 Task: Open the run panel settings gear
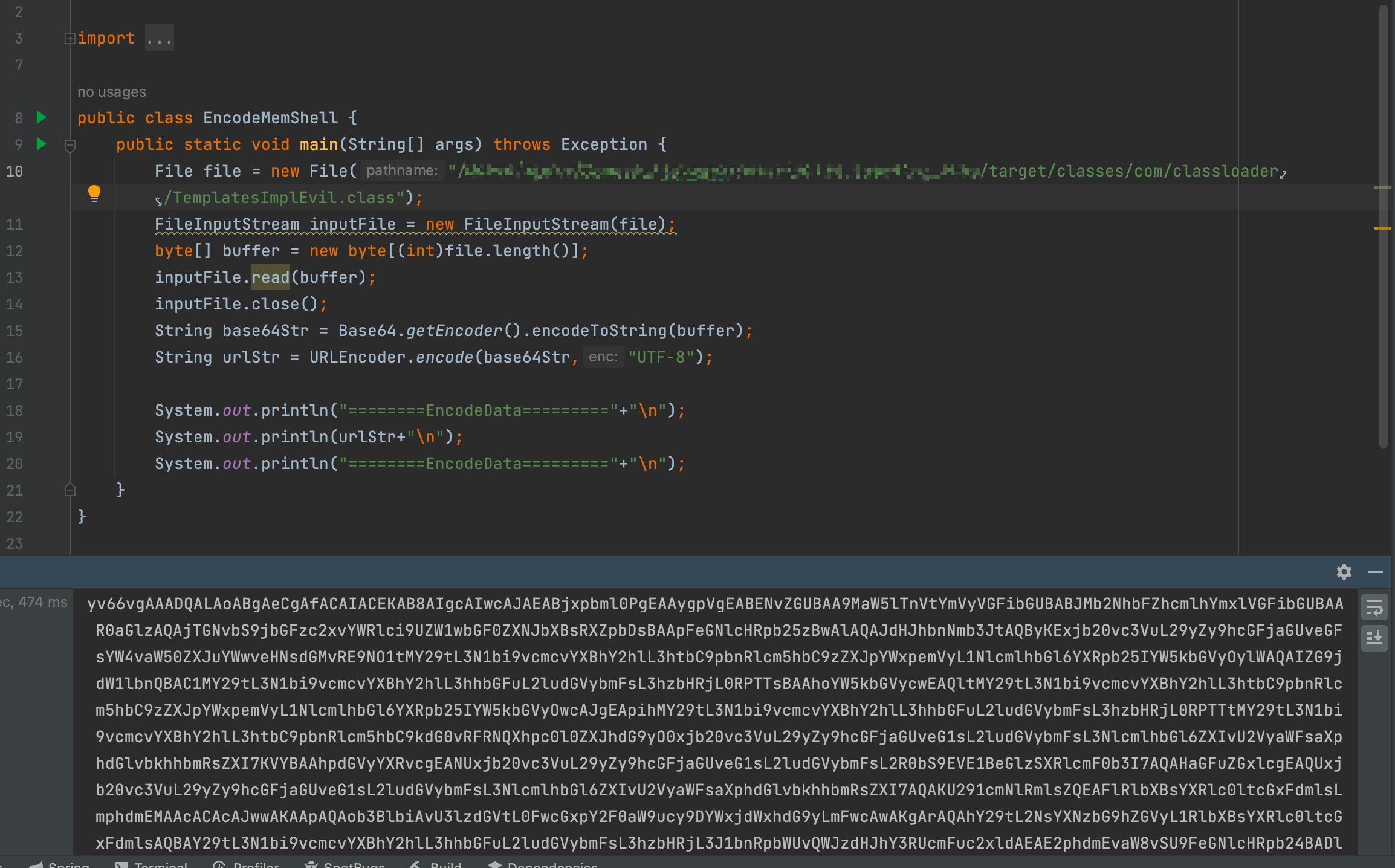pos(1344,572)
